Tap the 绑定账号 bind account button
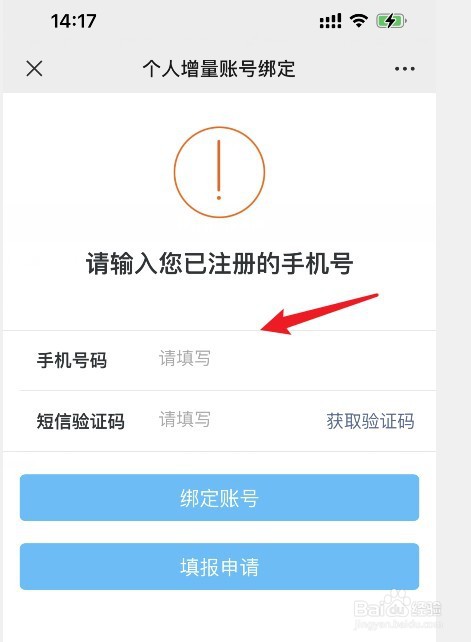 click(219, 497)
